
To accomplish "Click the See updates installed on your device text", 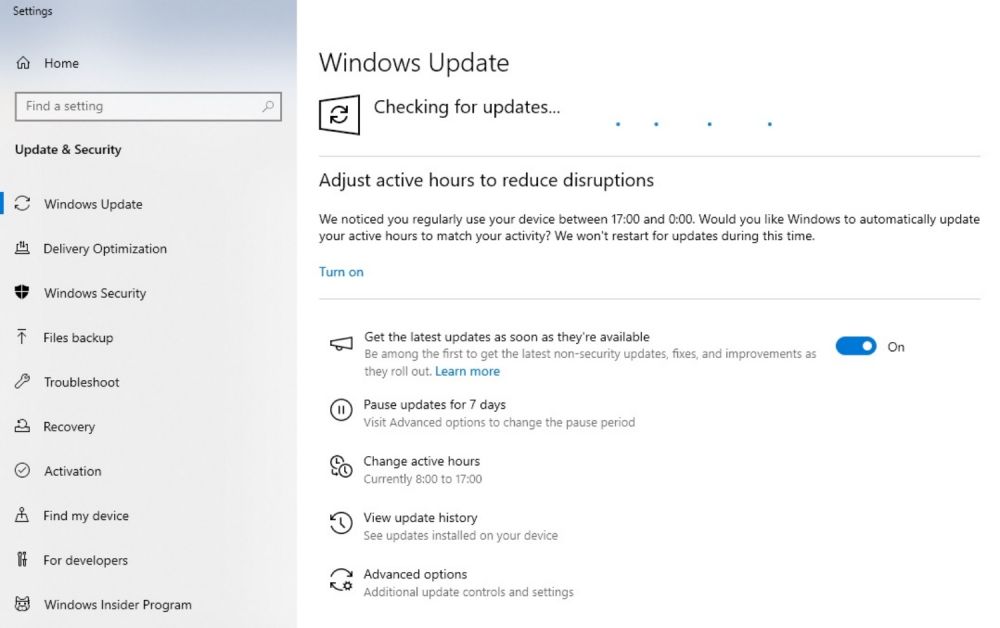I will [460, 536].
